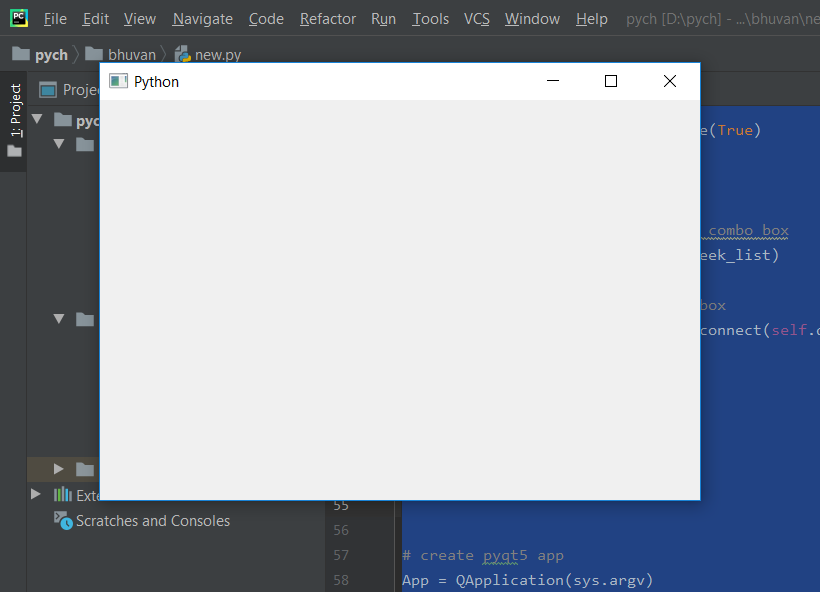Open the Edit menu
The width and height of the screenshot is (820, 592).
96,19
